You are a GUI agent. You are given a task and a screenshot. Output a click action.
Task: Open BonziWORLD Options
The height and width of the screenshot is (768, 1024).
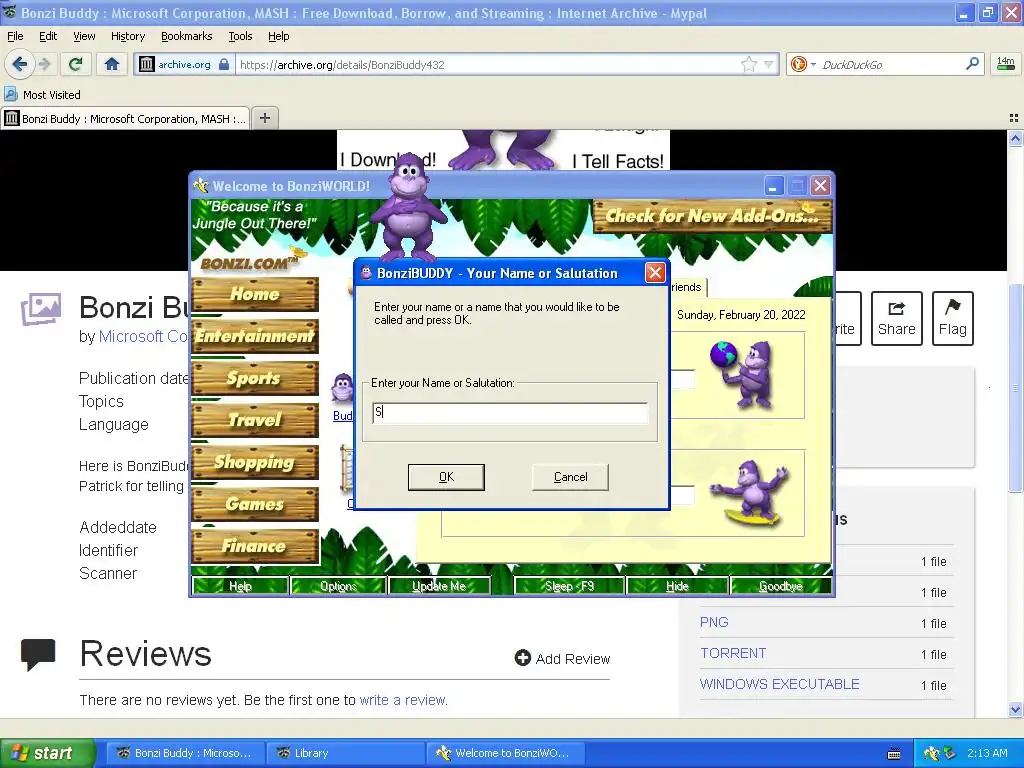(338, 586)
